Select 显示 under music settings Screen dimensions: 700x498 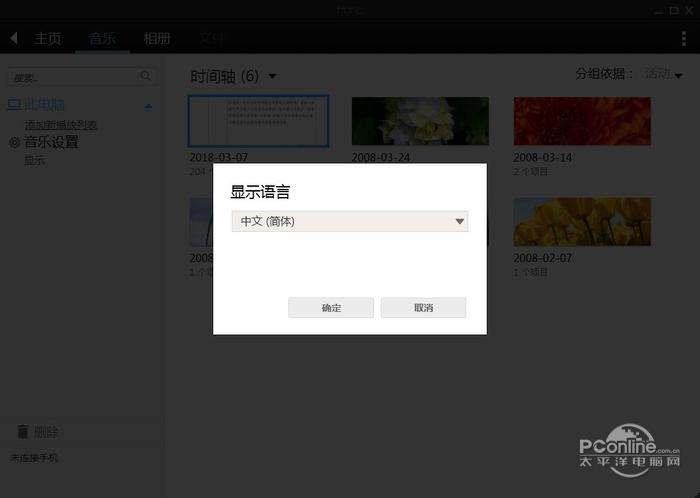34,161
